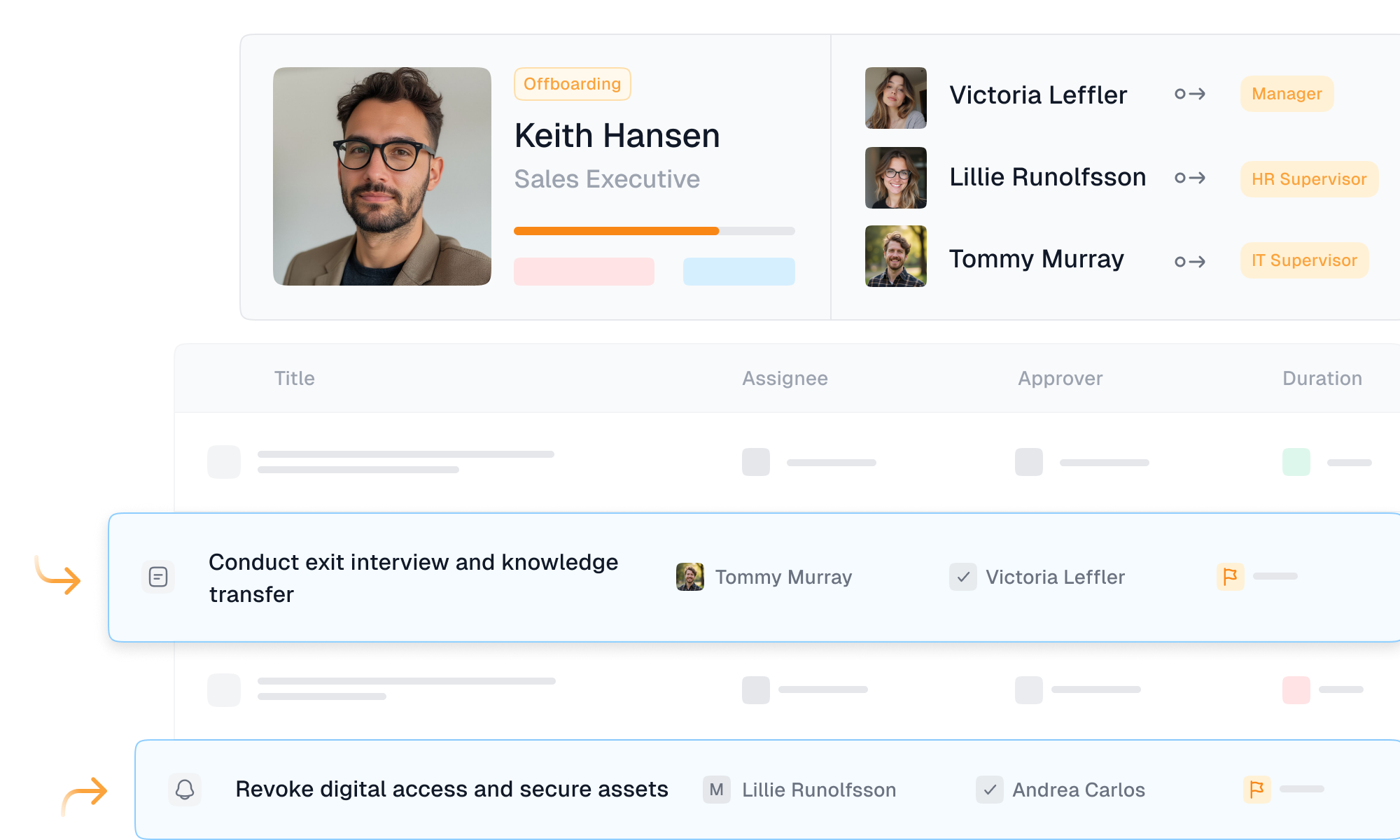This screenshot has height=840, width=1400.
Task: Click the bell icon beside Revoke digital access
Action: point(185,790)
